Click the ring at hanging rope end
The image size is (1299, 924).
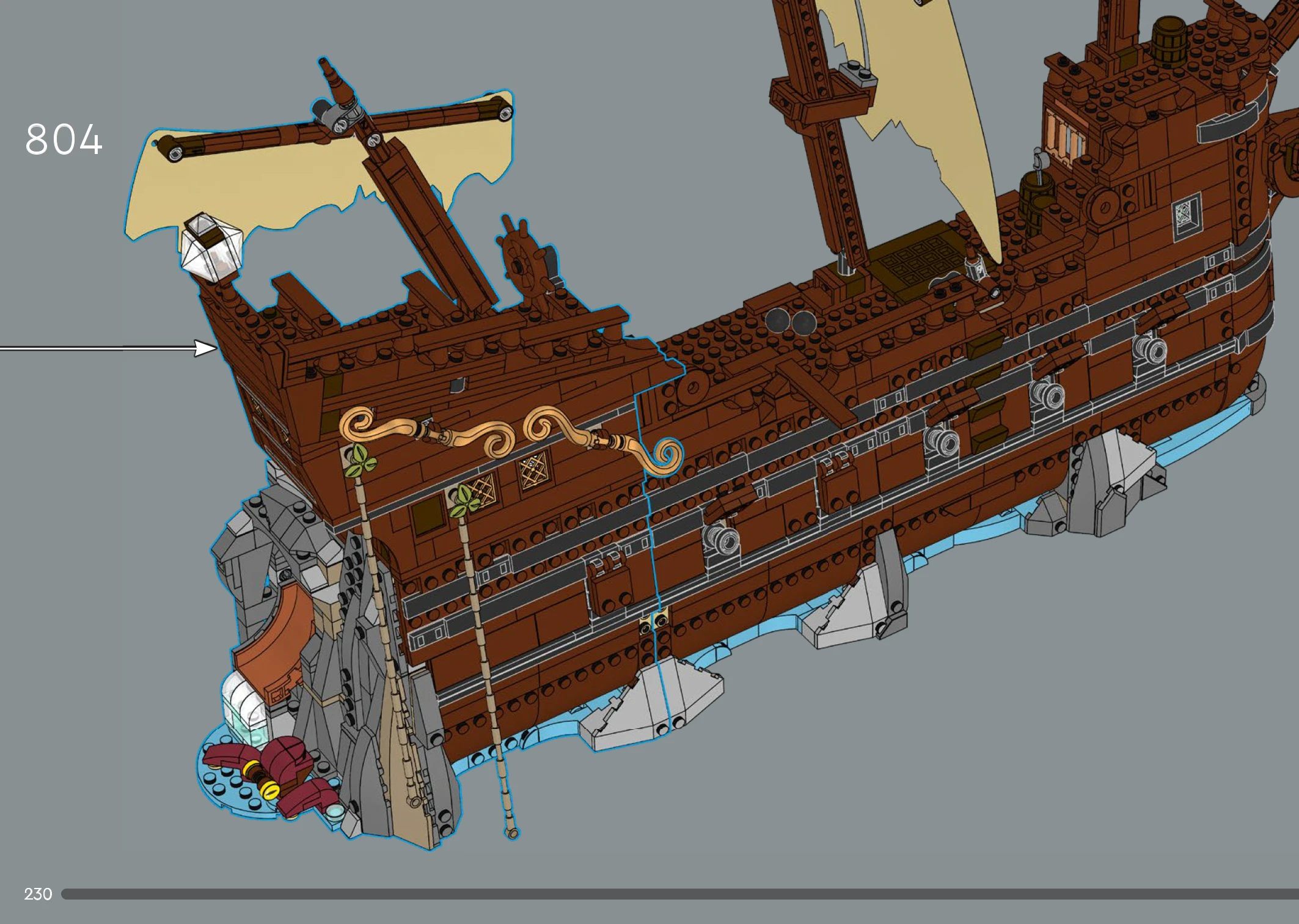[x=512, y=832]
